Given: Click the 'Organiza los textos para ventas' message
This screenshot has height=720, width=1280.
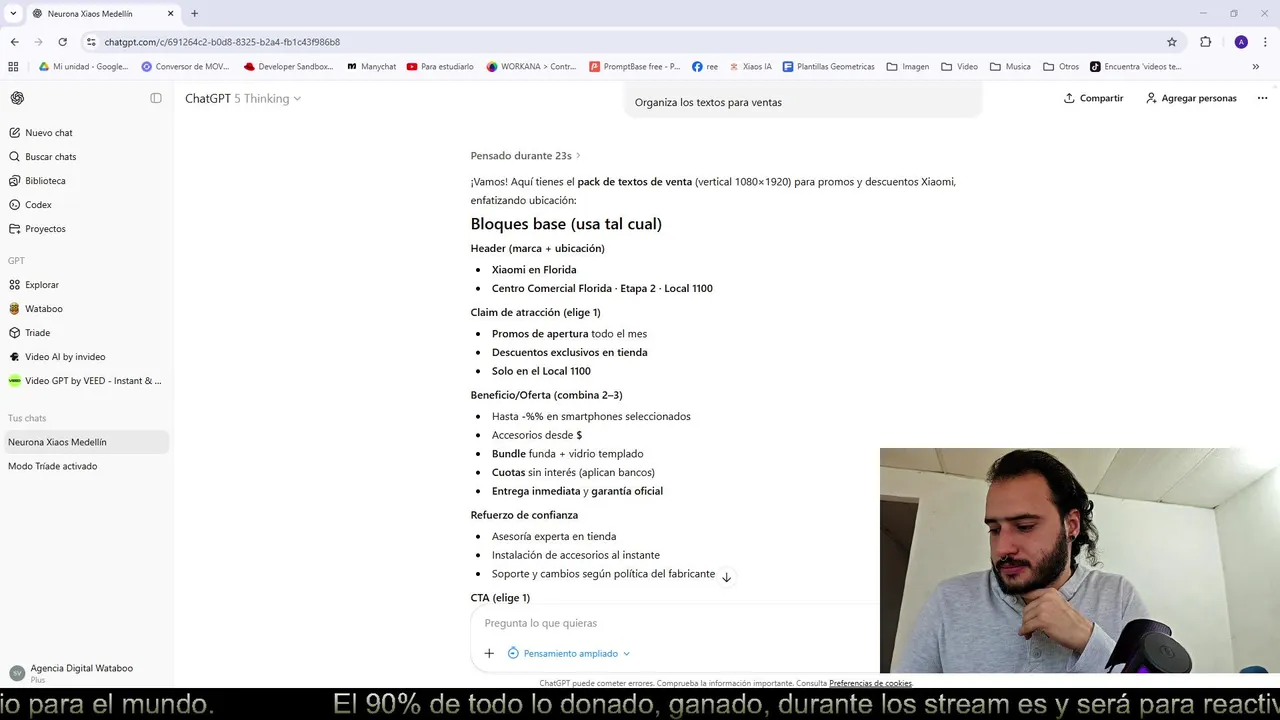Looking at the screenshot, I should pyautogui.click(x=708, y=102).
